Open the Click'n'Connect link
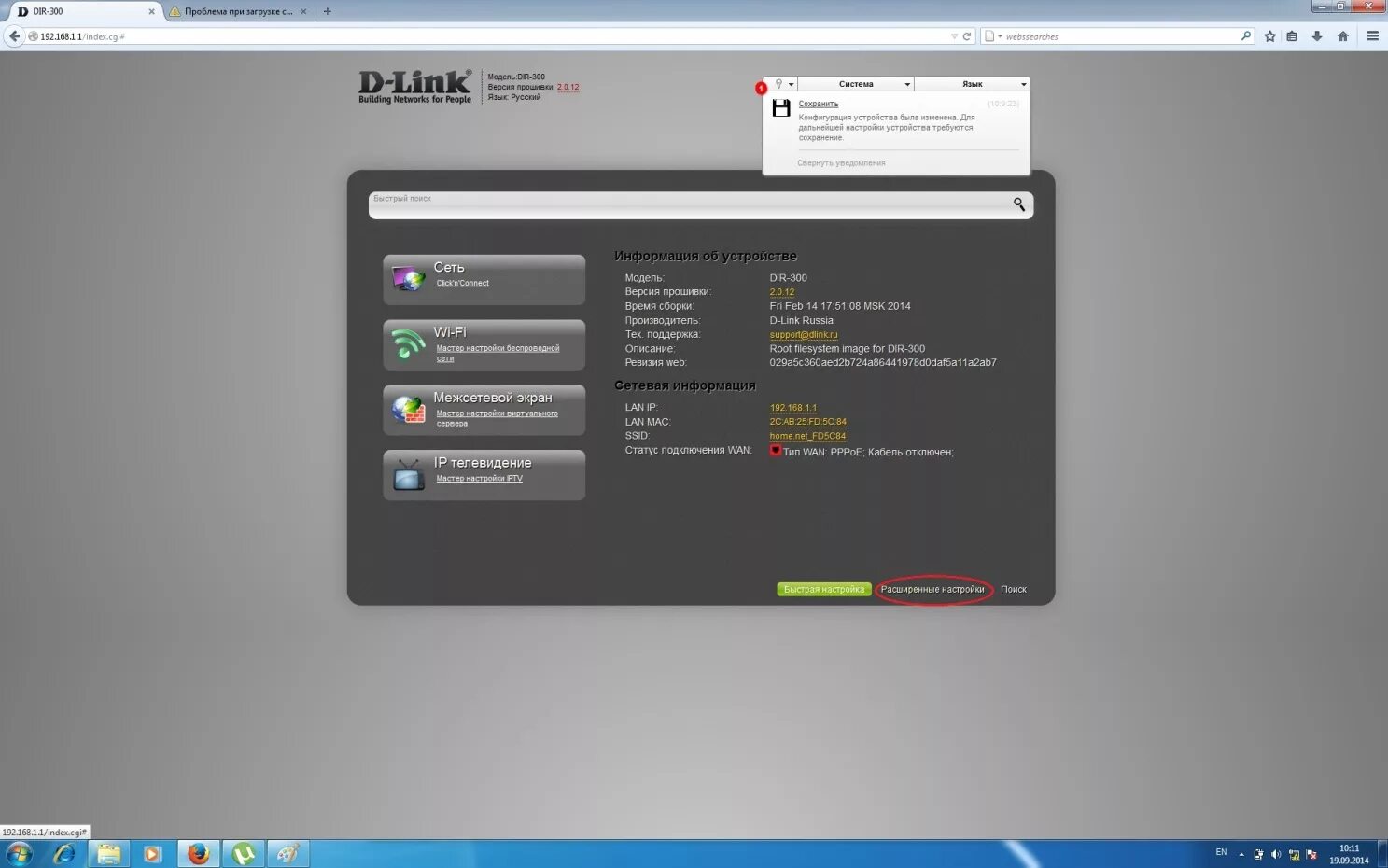The image size is (1388, 868). (462, 283)
